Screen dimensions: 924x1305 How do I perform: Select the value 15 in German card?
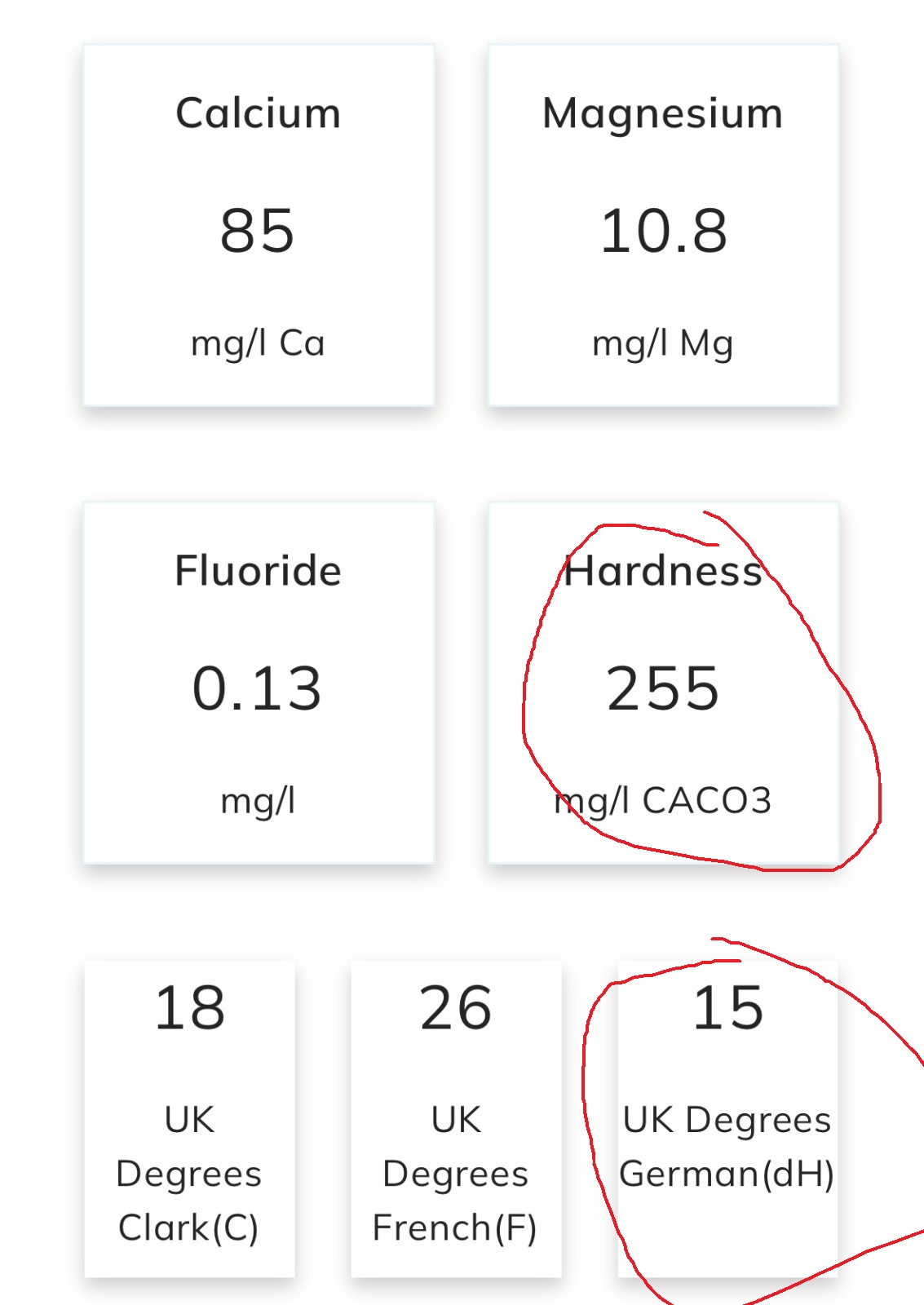pyautogui.click(x=727, y=1007)
